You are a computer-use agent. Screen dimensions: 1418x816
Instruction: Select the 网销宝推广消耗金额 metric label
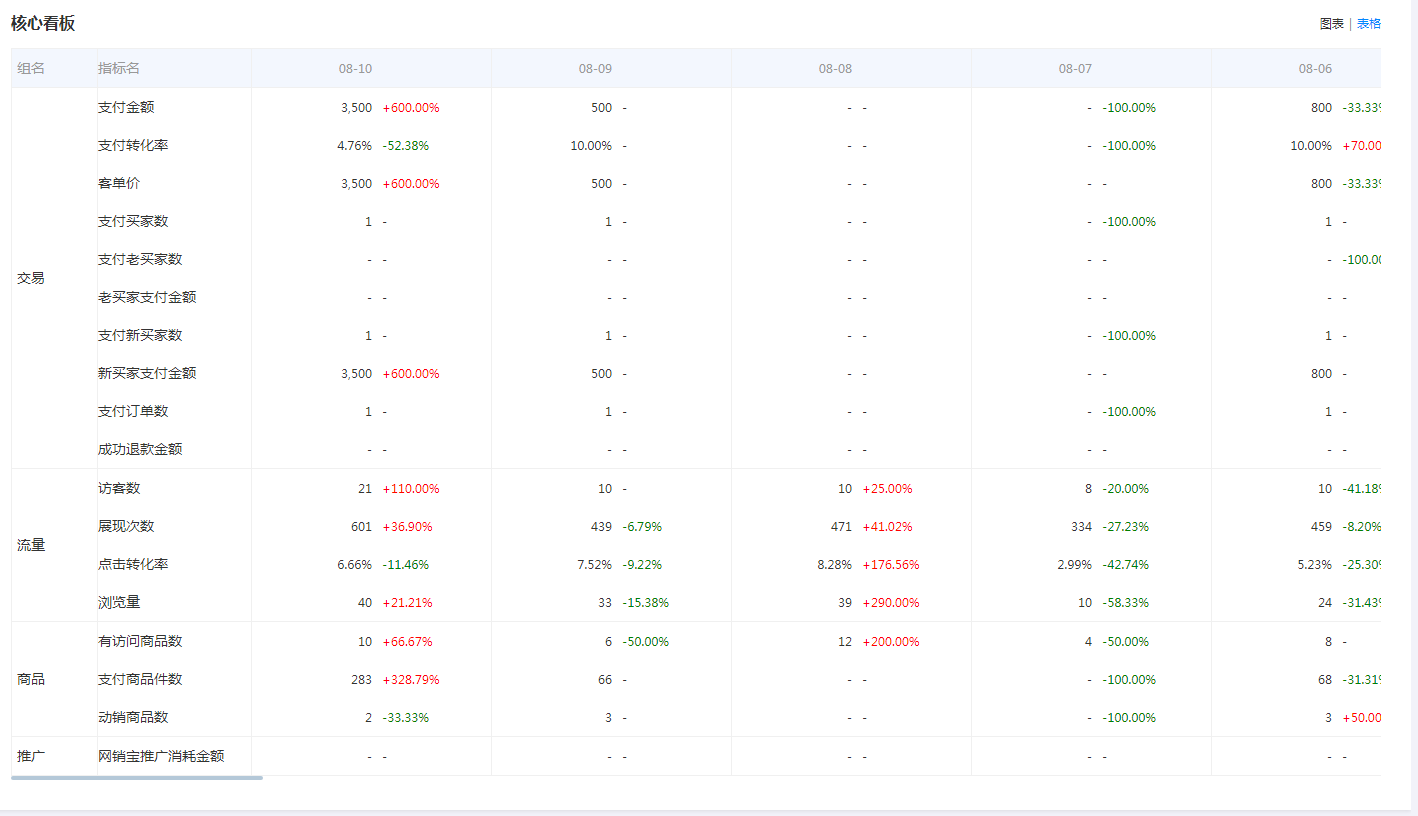pyautogui.click(x=161, y=756)
